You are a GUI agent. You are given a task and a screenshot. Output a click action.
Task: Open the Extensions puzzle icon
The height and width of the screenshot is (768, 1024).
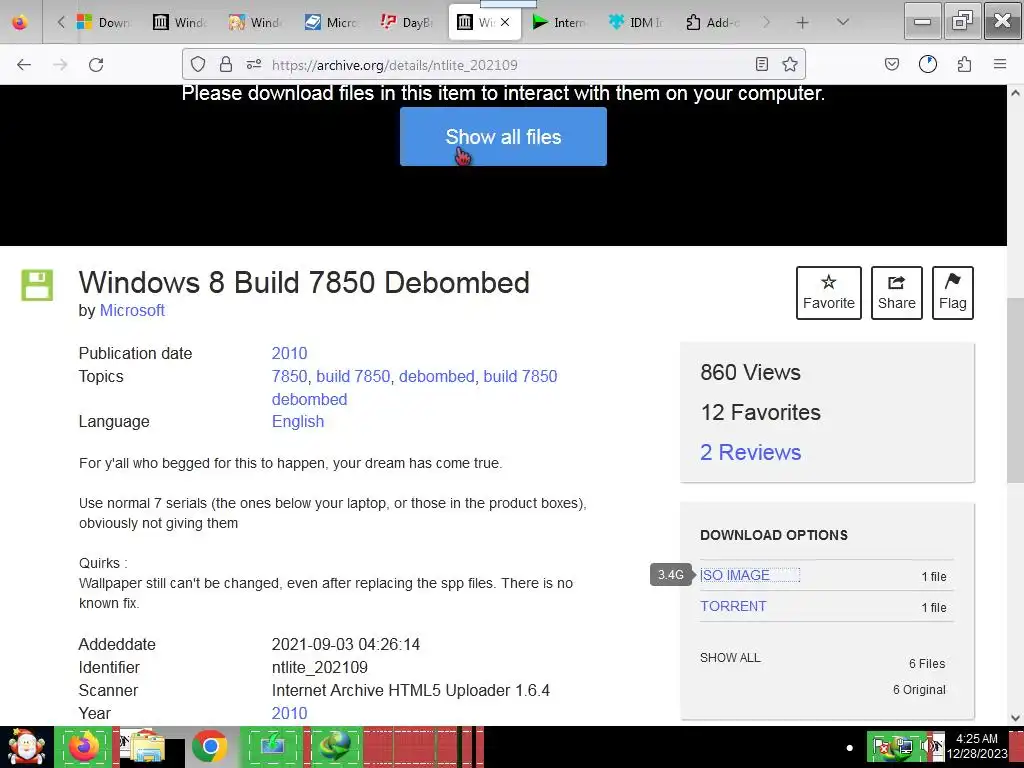[964, 64]
